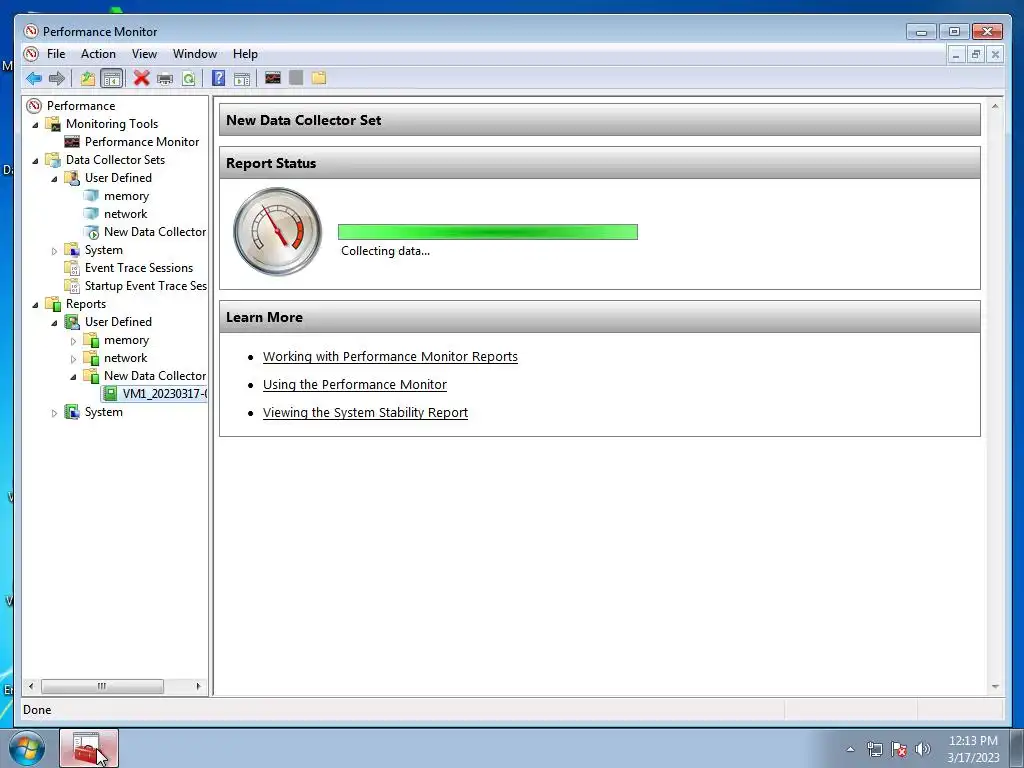This screenshot has height=768, width=1024.
Task: Toggle Show/Hide Console Tree button
Action: pyautogui.click(x=112, y=78)
